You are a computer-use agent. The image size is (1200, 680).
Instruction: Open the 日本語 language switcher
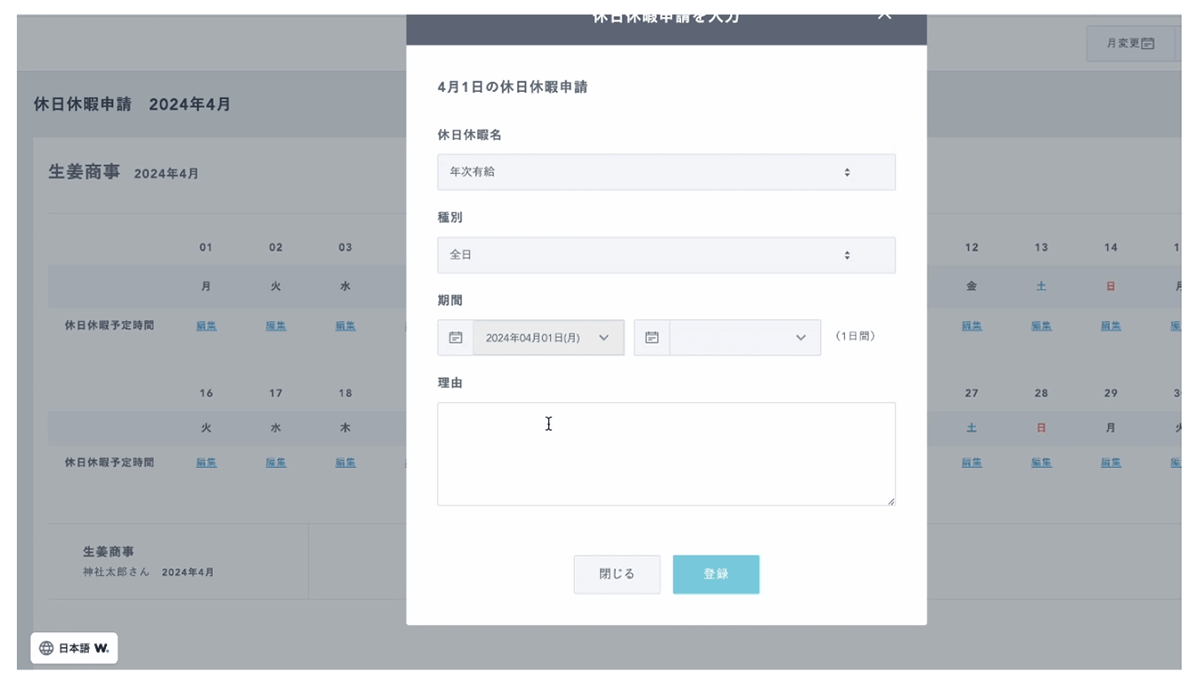tap(74, 648)
